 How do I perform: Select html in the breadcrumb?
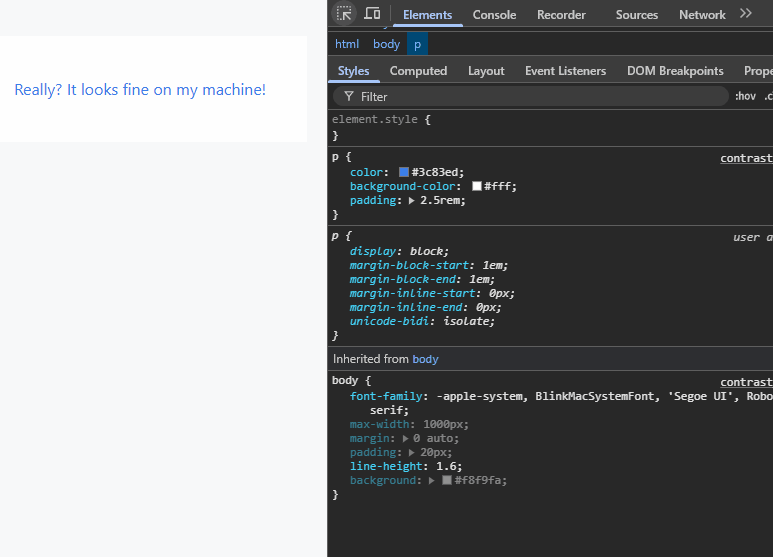[347, 44]
